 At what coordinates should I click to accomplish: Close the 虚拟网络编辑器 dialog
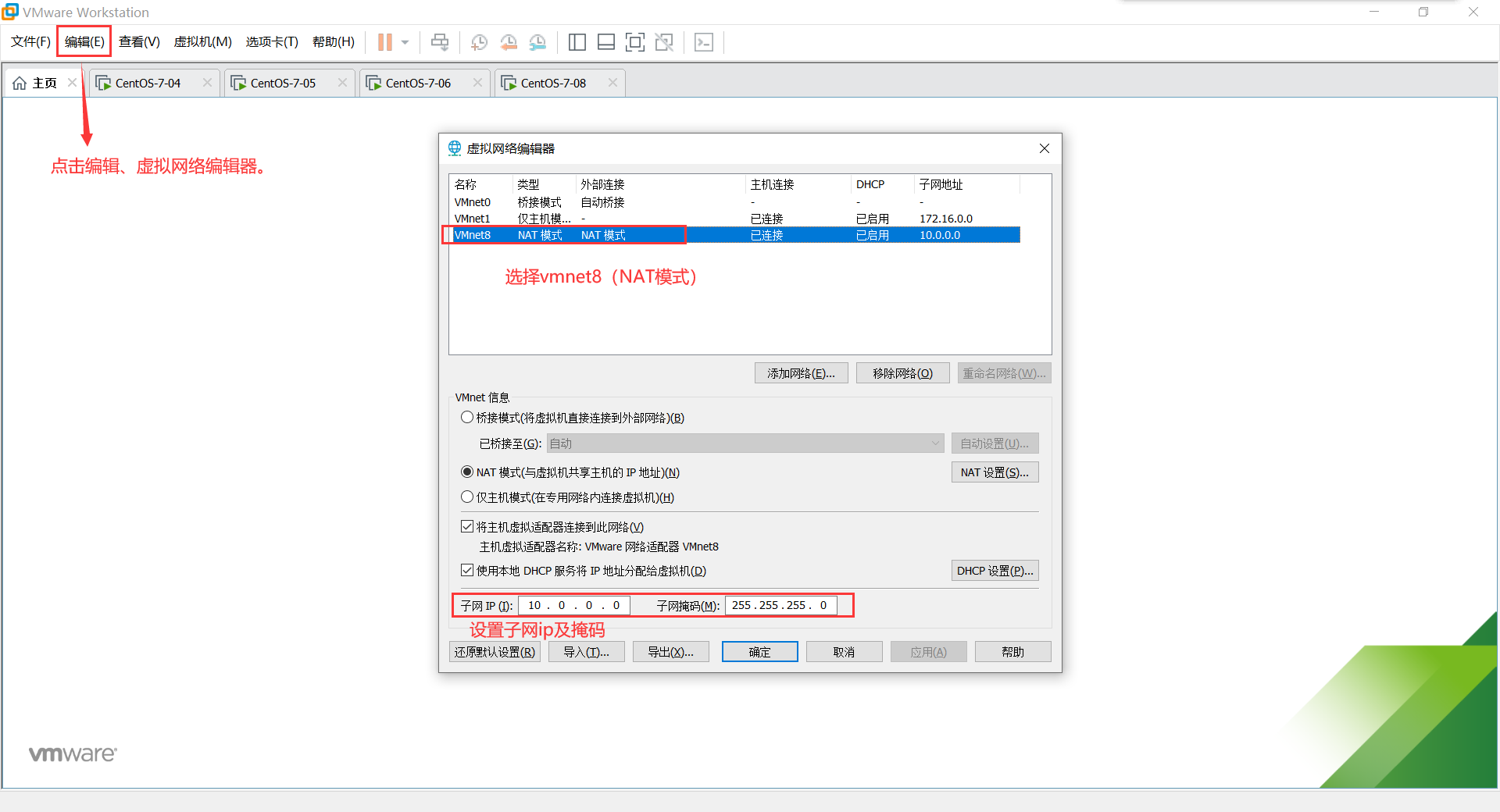click(1045, 148)
